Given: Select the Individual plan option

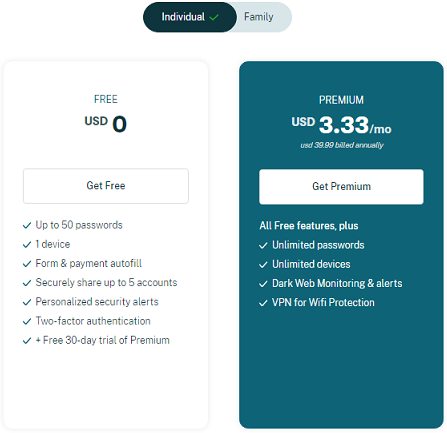Looking at the screenshot, I should pyautogui.click(x=190, y=17).
